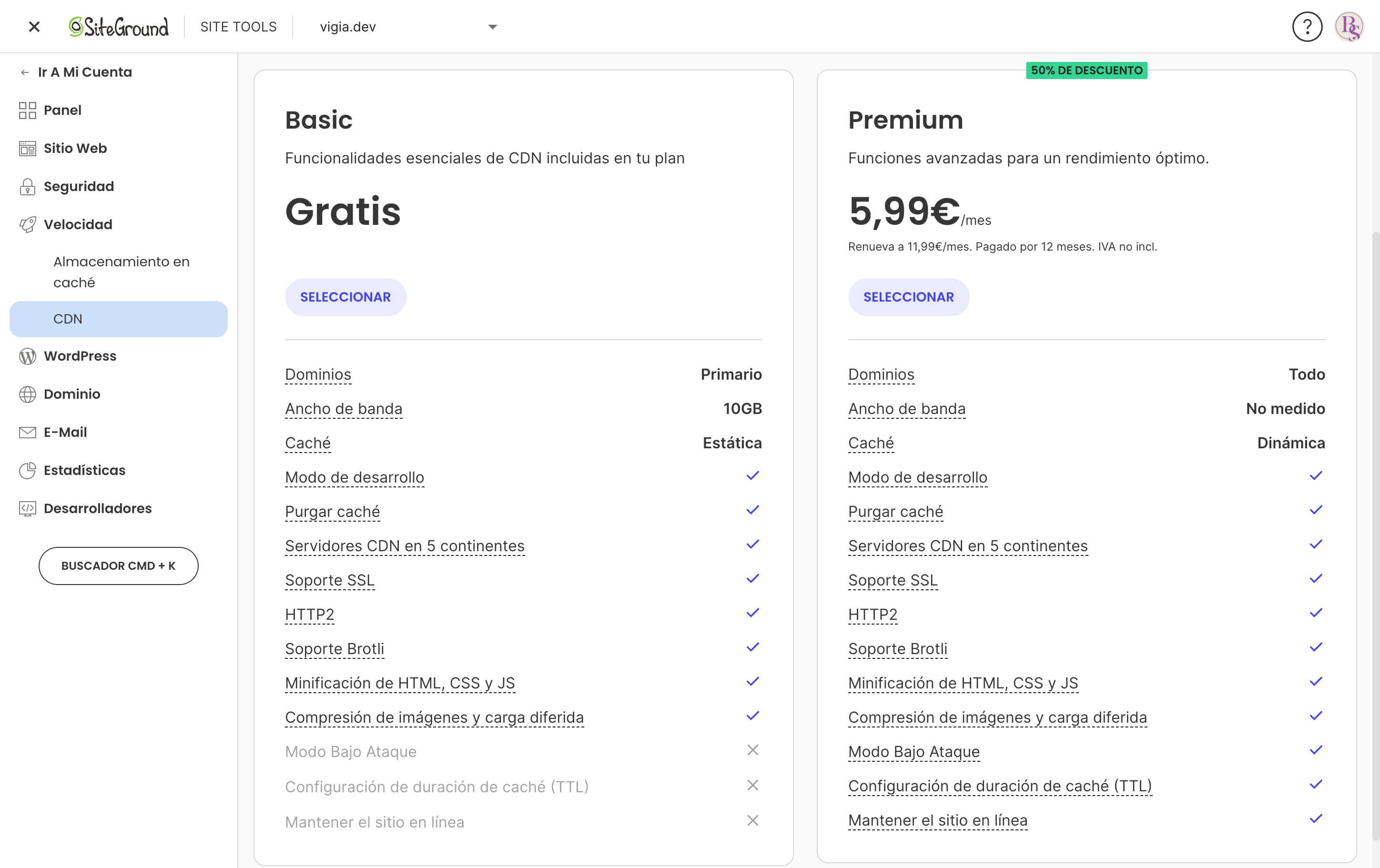Click SELECCIONAR for the Premium plan

(909, 297)
